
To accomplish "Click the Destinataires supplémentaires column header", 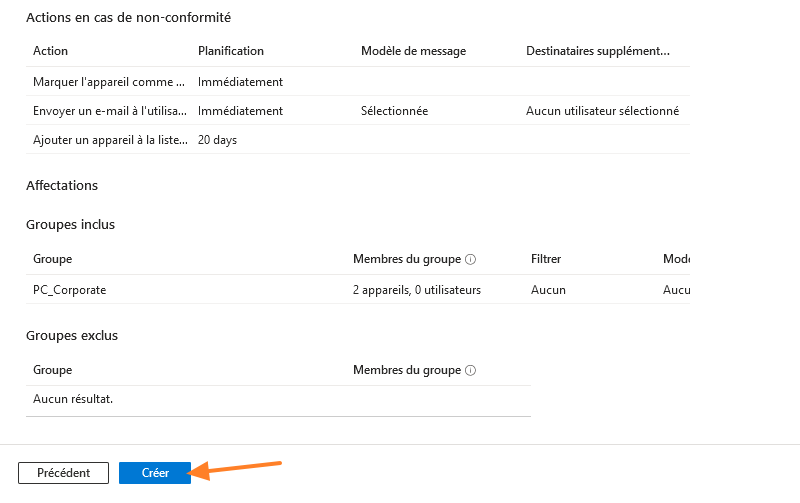I will point(597,51).
